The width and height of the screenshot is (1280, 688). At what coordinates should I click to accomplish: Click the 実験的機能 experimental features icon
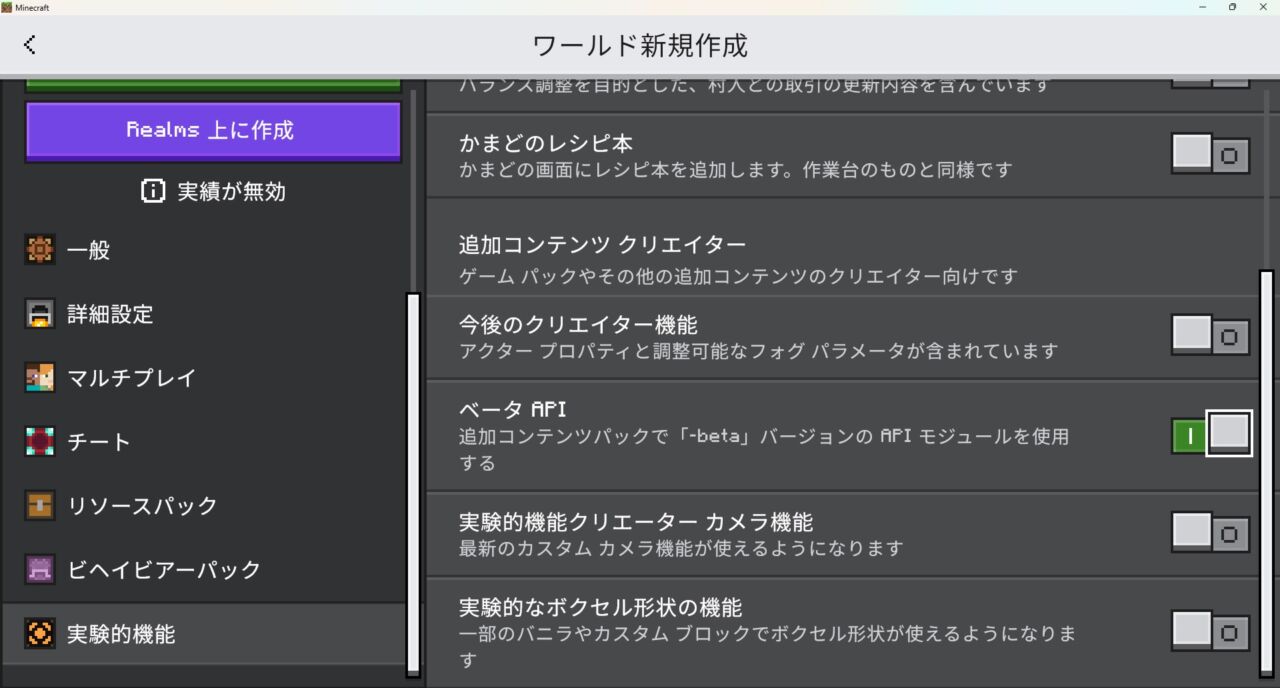[x=40, y=633]
